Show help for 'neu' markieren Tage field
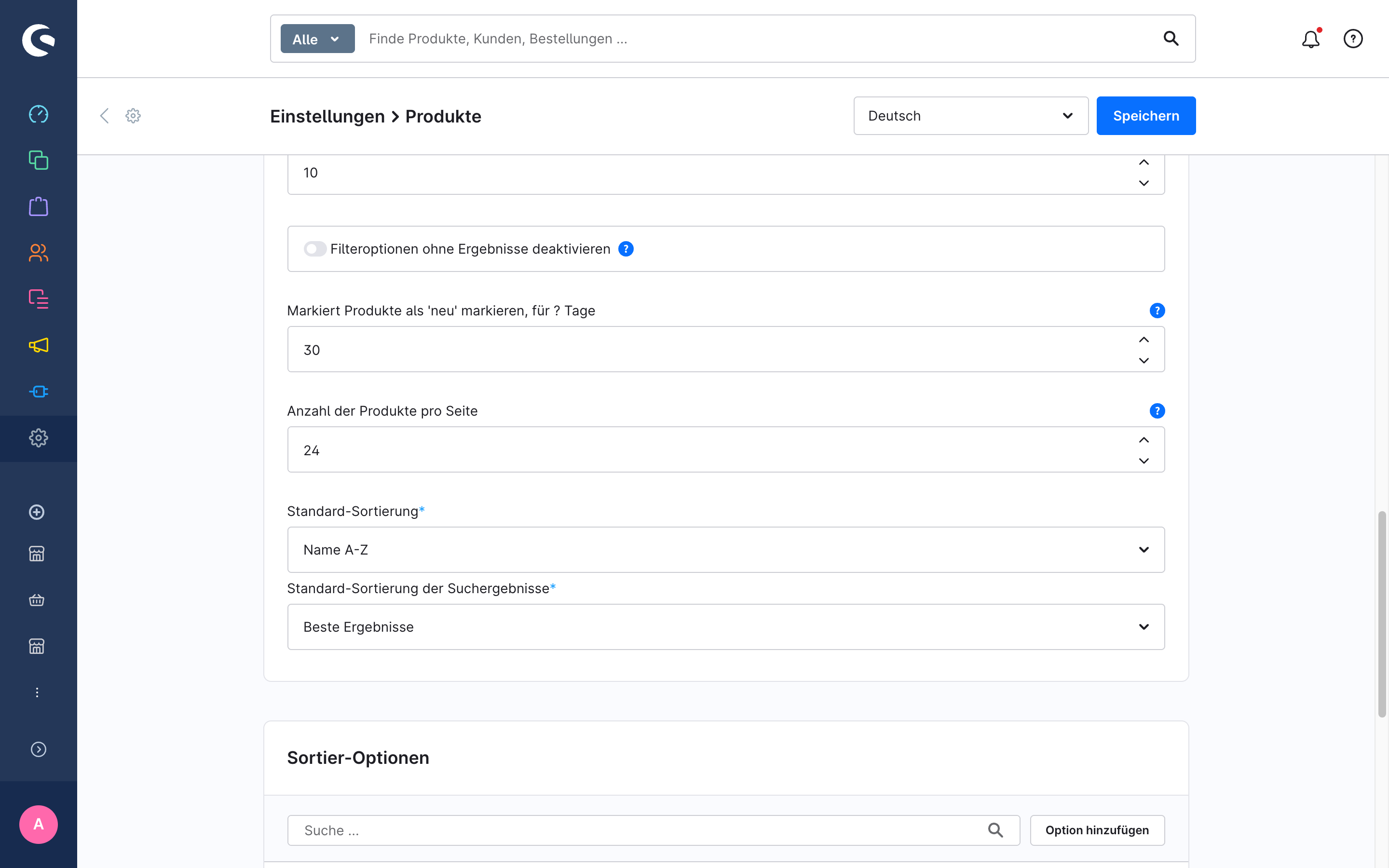The width and height of the screenshot is (1389, 868). click(x=1157, y=311)
